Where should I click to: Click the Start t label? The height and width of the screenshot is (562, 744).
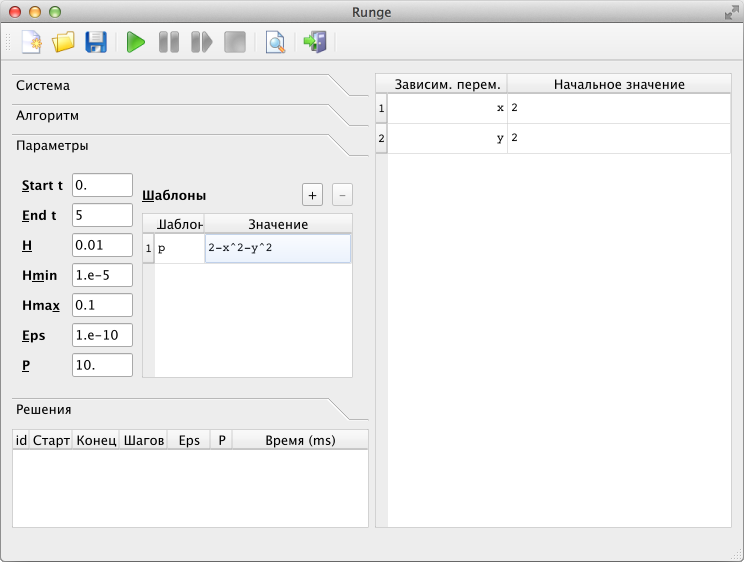pos(42,185)
